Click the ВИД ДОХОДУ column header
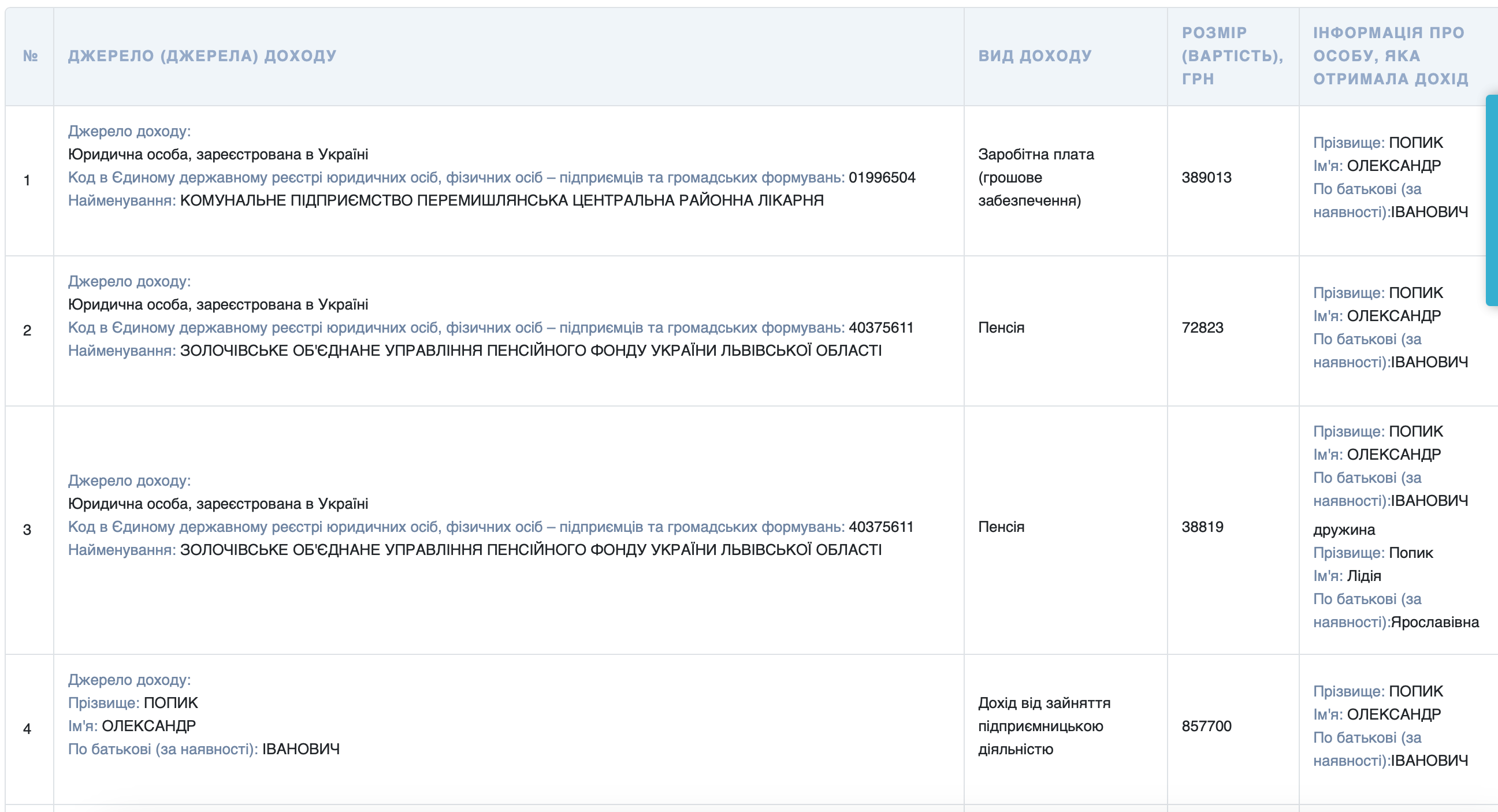This screenshot has height=812, width=1498. click(x=1035, y=56)
